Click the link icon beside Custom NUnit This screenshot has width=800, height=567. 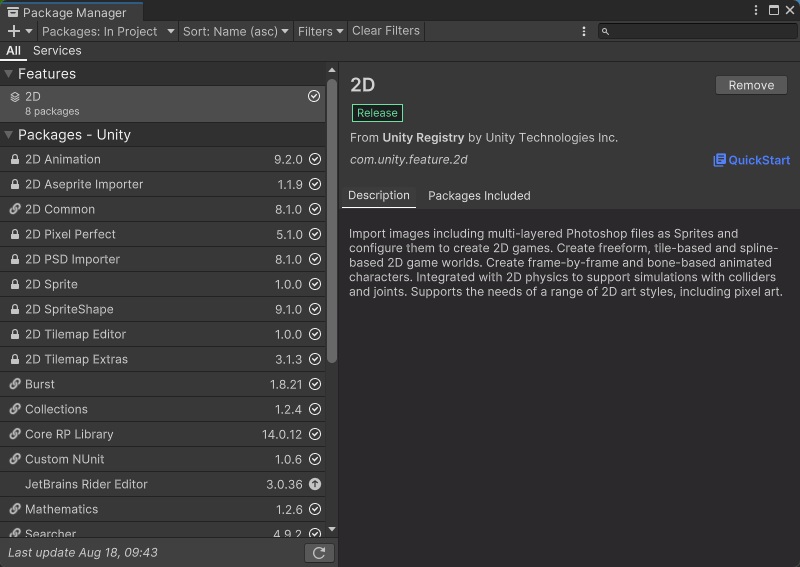(15, 459)
